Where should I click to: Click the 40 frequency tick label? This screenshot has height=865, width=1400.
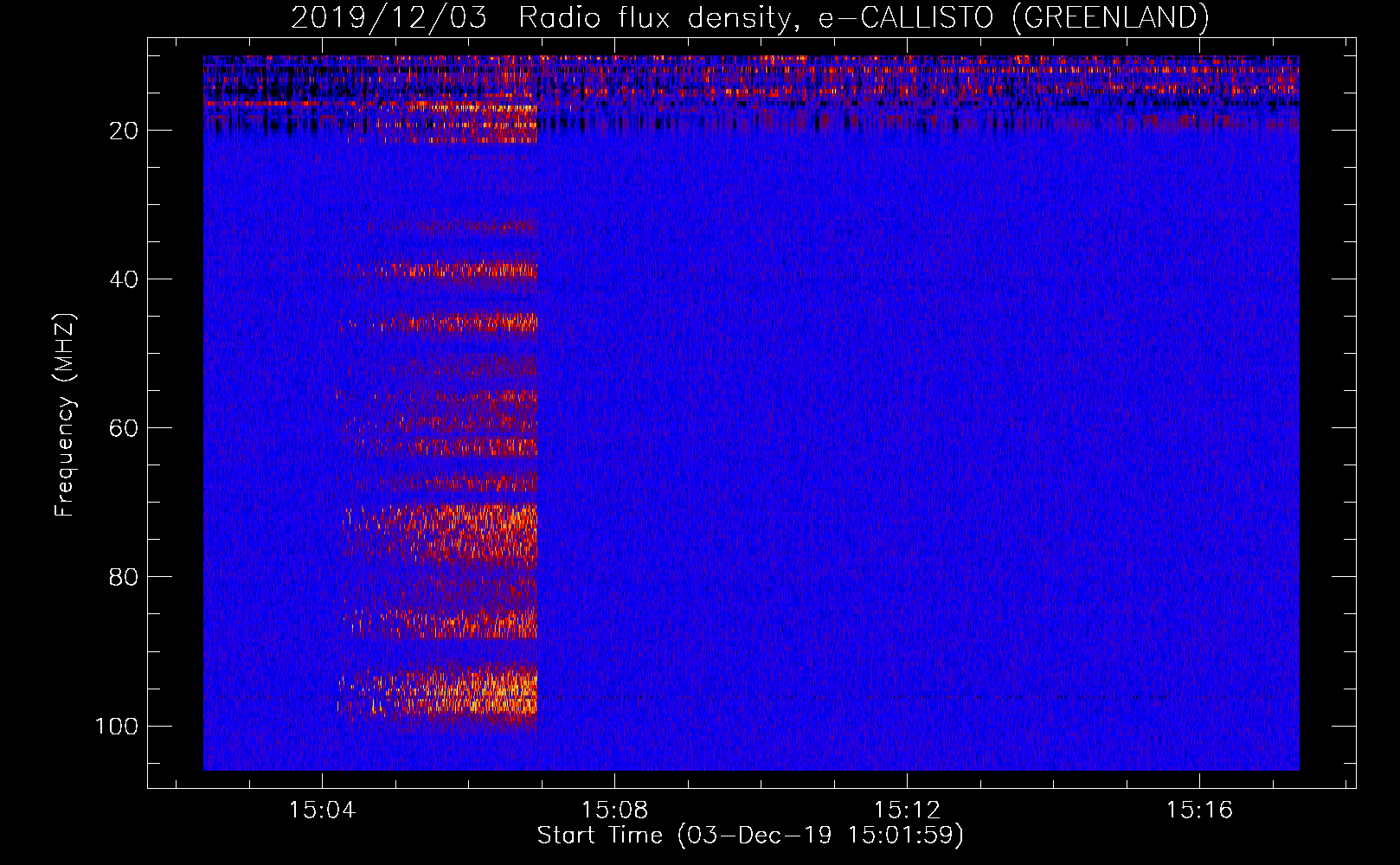(x=124, y=279)
